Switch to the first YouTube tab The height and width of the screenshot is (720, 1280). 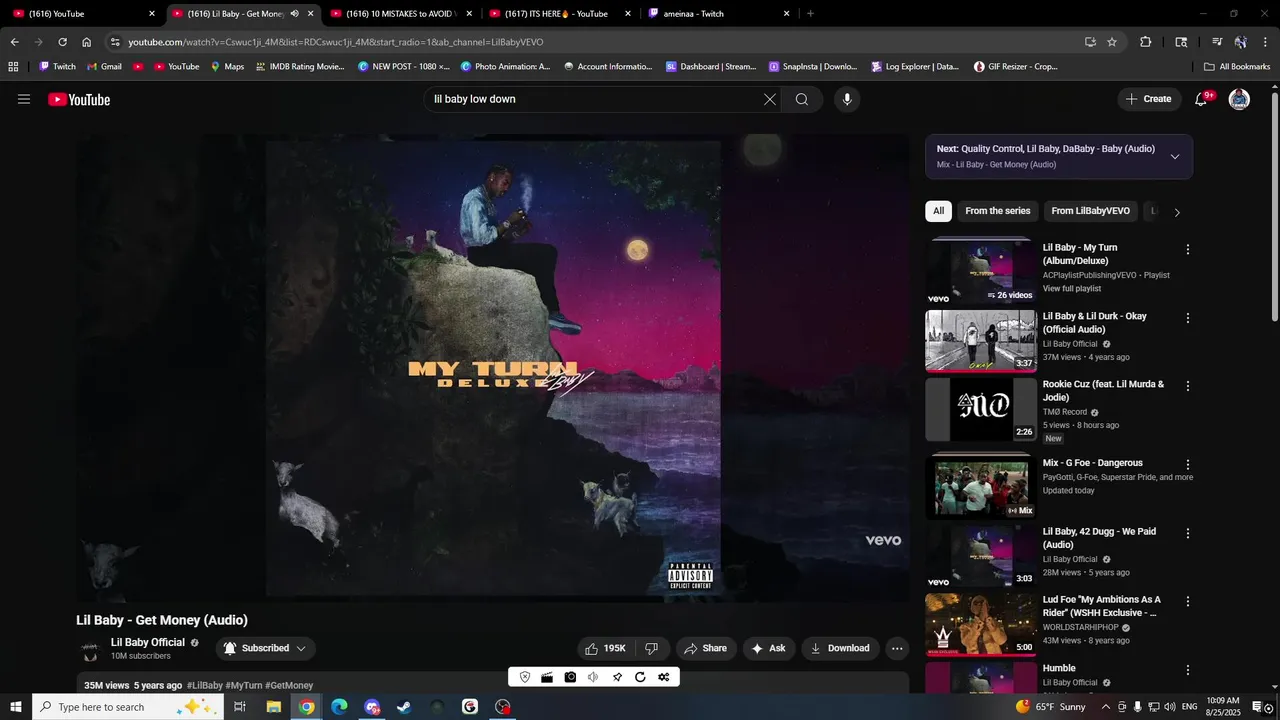coord(84,14)
